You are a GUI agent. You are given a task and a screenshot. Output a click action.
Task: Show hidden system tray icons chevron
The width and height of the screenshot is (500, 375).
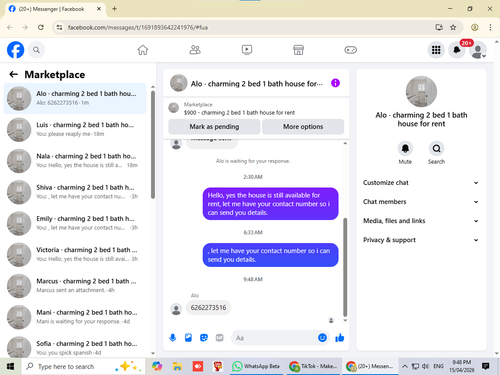(404, 366)
